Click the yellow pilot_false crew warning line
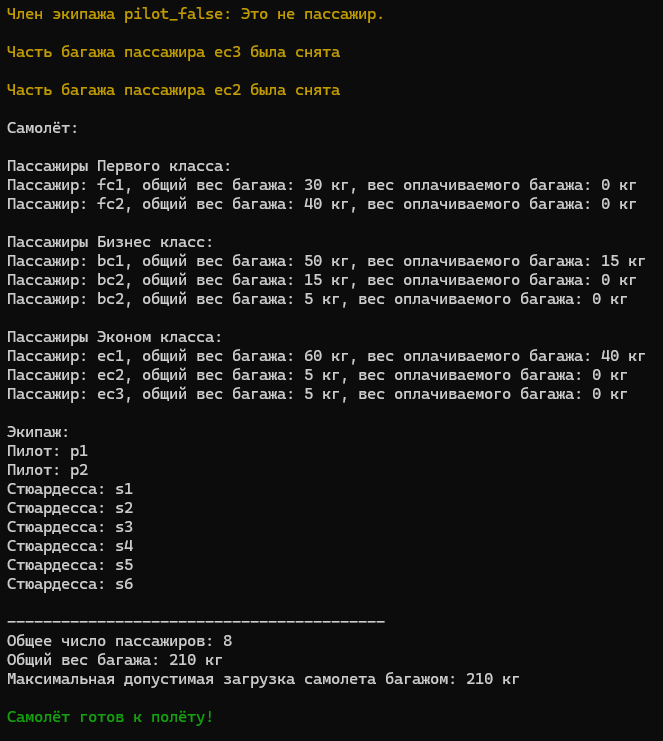The image size is (663, 741). 195,14
